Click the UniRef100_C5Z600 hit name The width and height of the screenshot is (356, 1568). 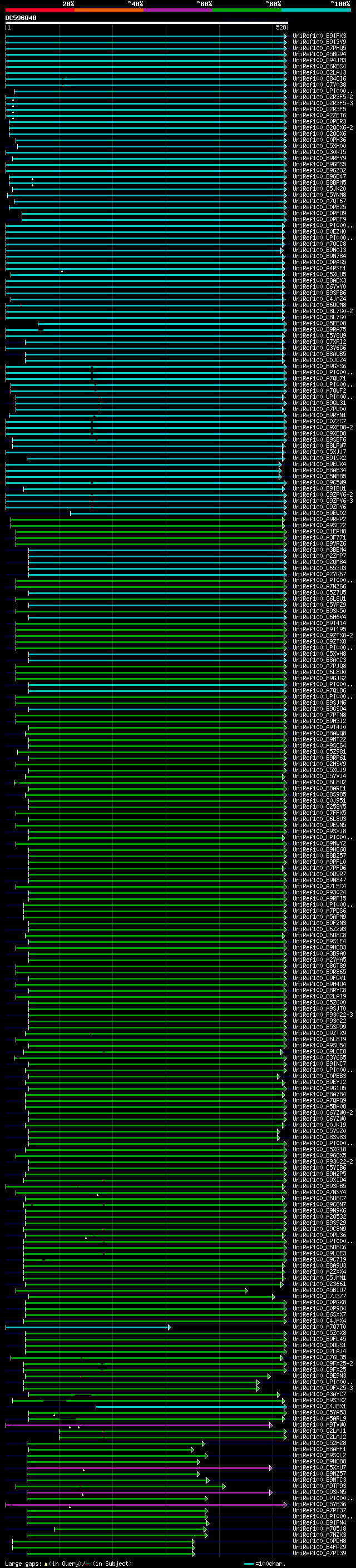pyautogui.click(x=319, y=1002)
